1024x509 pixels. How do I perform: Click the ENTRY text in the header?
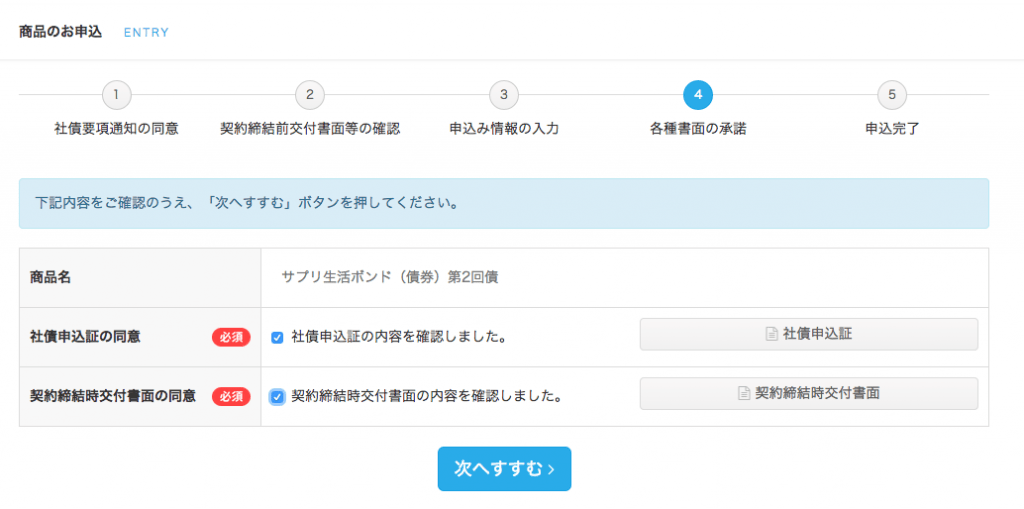pos(146,33)
